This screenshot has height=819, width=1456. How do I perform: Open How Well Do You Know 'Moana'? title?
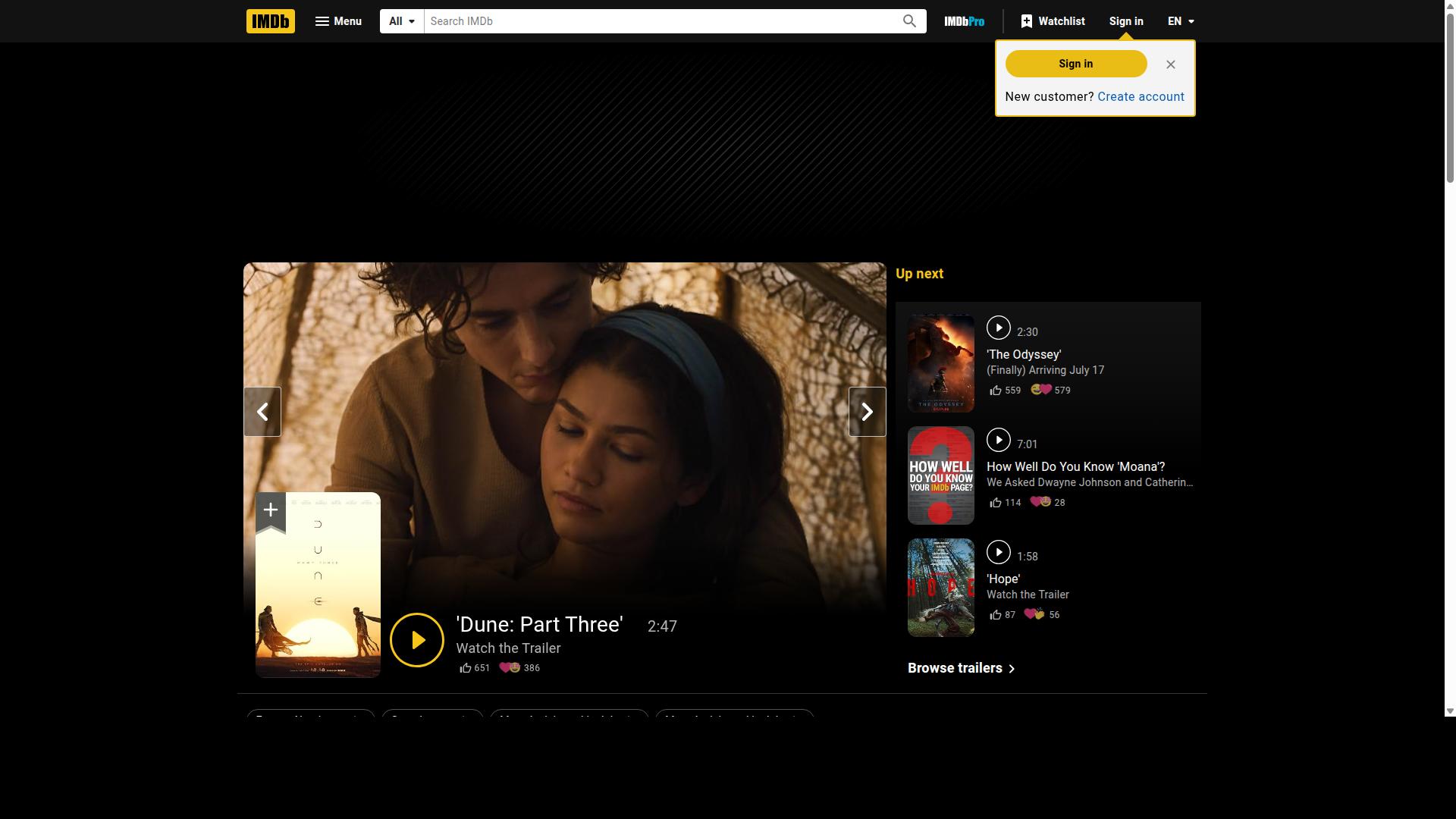tap(1075, 466)
